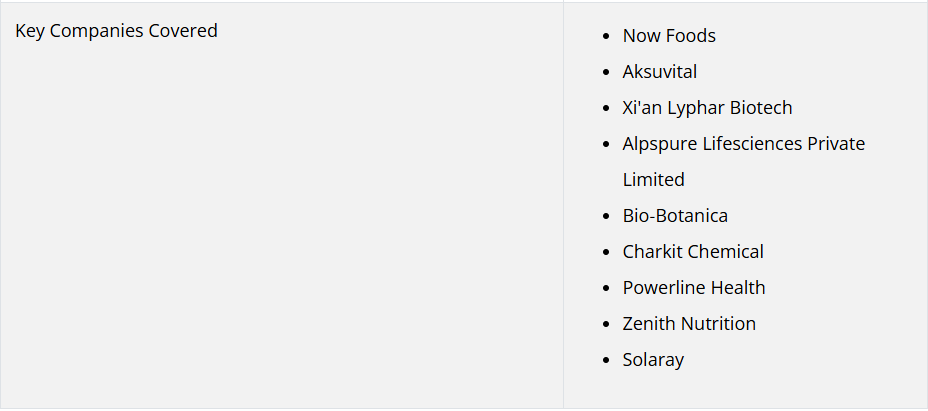Click the word Limited on wrapped line

[653, 179]
